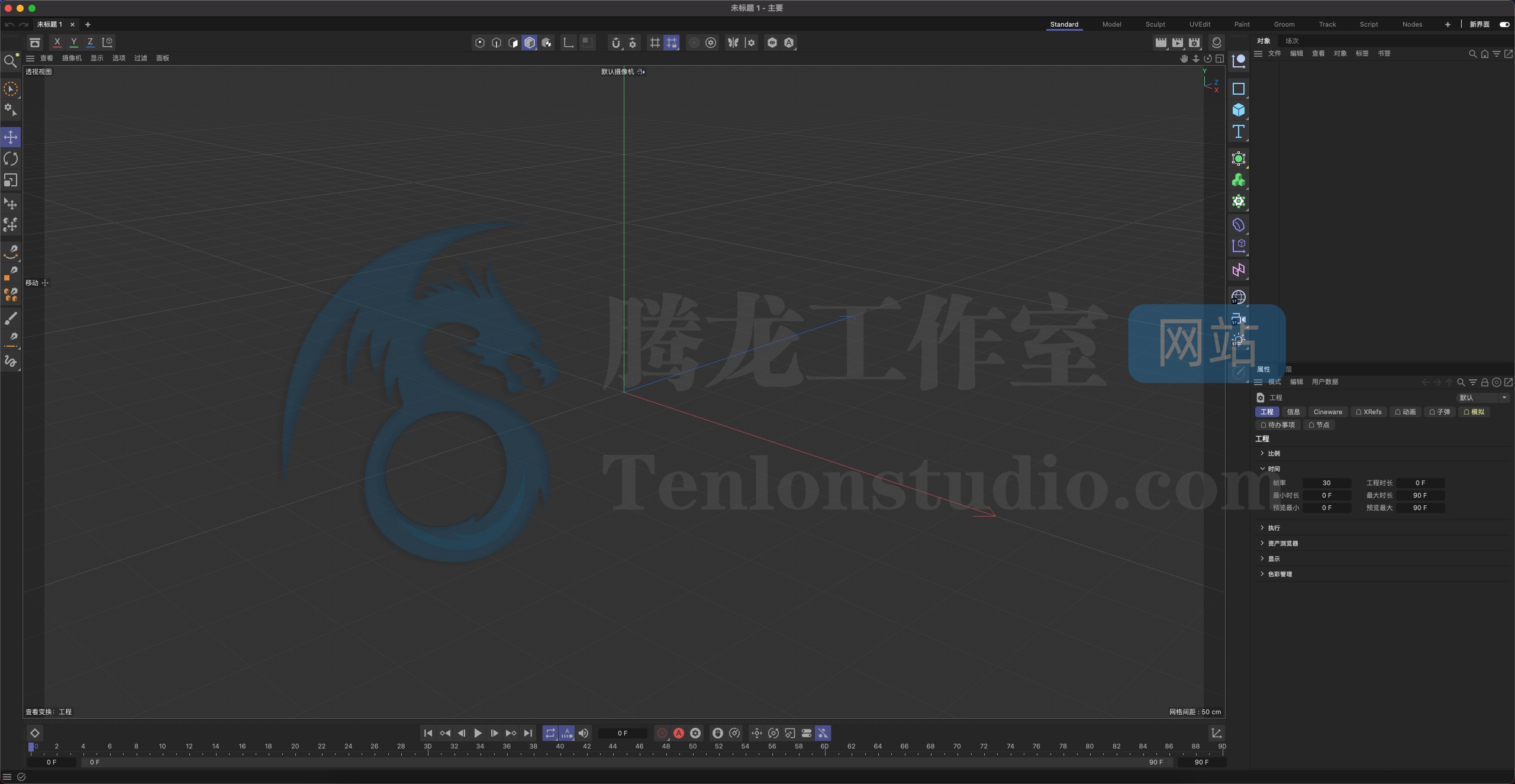Image resolution: width=1515 pixels, height=784 pixels.
Task: Open the deformer icon in right palette
Action: coord(1238,225)
